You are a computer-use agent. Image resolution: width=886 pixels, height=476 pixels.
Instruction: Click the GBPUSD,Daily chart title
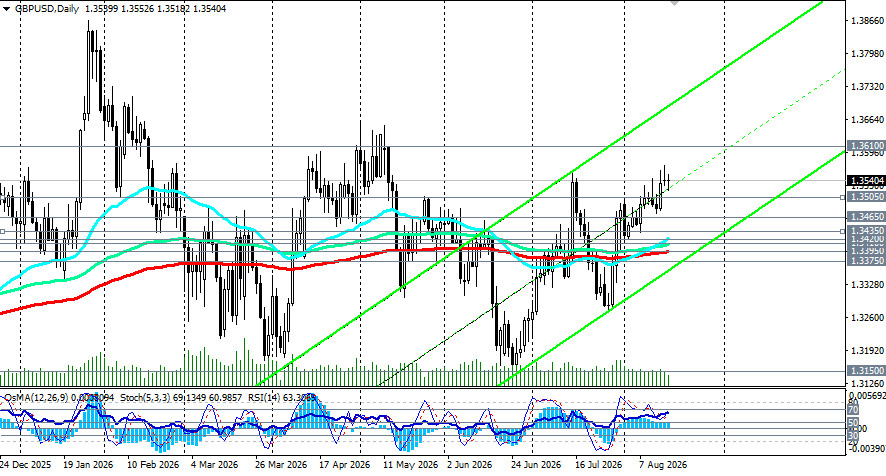(46, 9)
